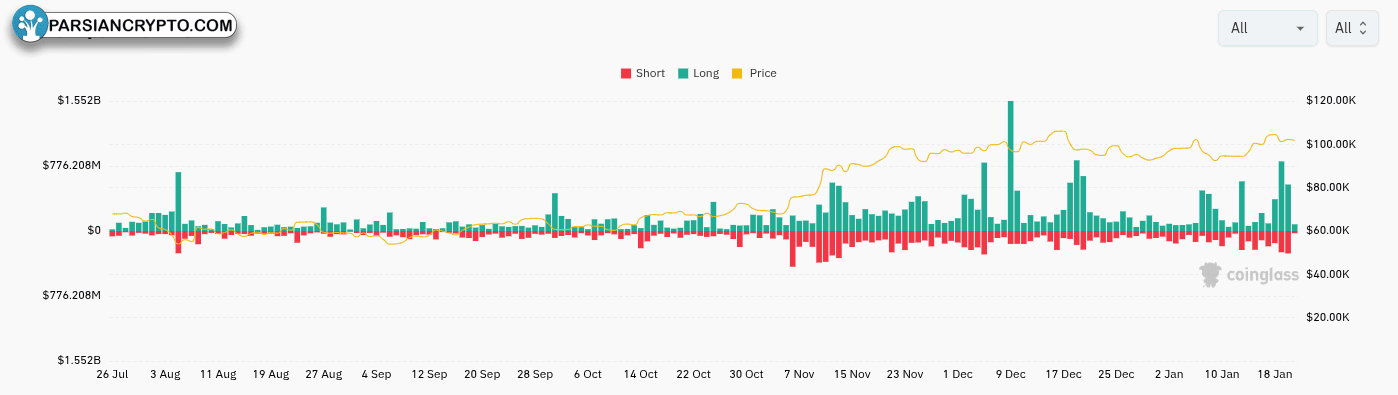Open the first All dropdown
Image resolution: width=1398 pixels, height=395 pixels.
(x=1267, y=28)
